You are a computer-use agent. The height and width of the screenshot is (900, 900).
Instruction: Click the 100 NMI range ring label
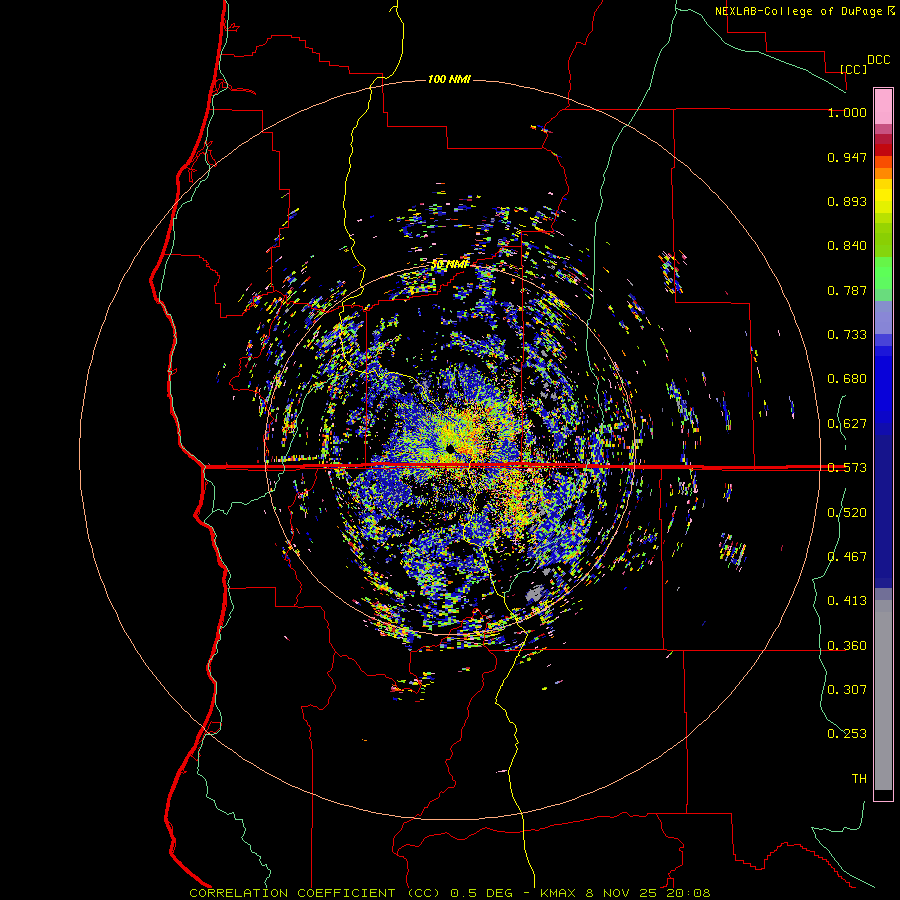click(x=449, y=79)
